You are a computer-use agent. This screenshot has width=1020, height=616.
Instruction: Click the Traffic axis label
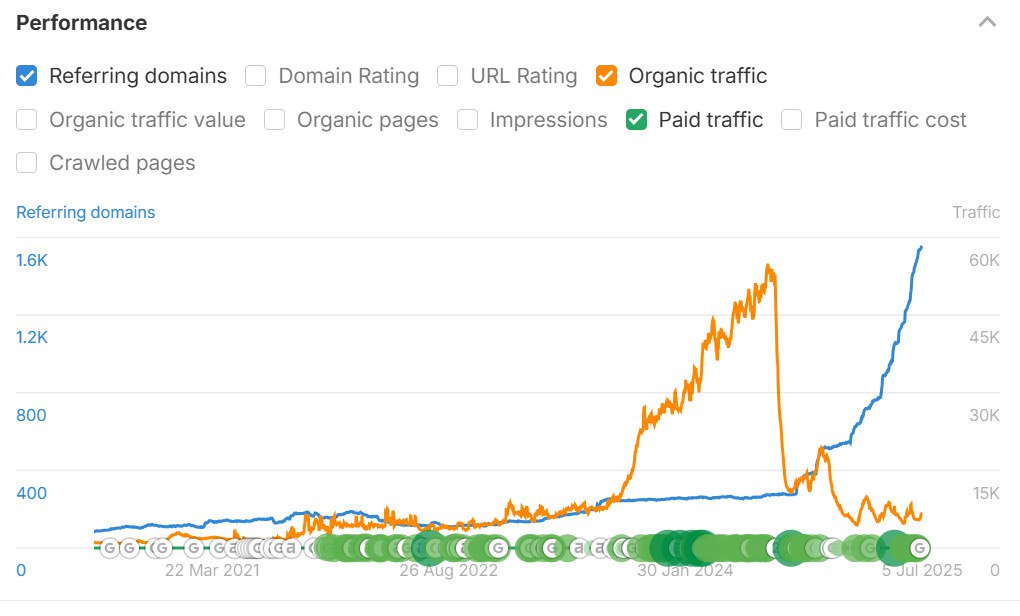tap(976, 213)
